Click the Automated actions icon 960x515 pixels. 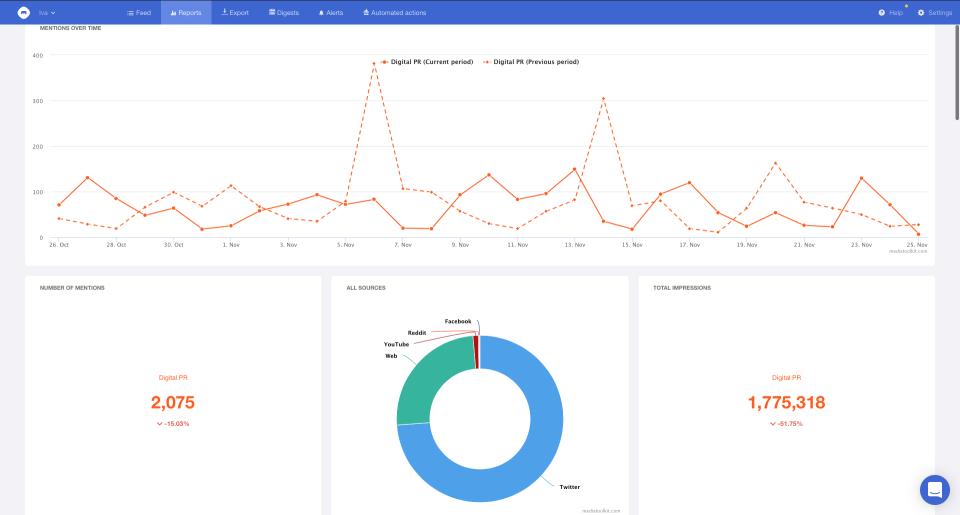(x=366, y=12)
